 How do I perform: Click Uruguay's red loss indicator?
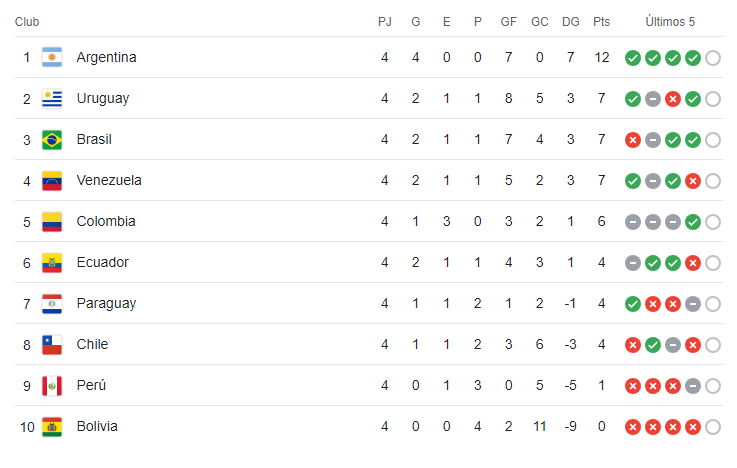[673, 99]
